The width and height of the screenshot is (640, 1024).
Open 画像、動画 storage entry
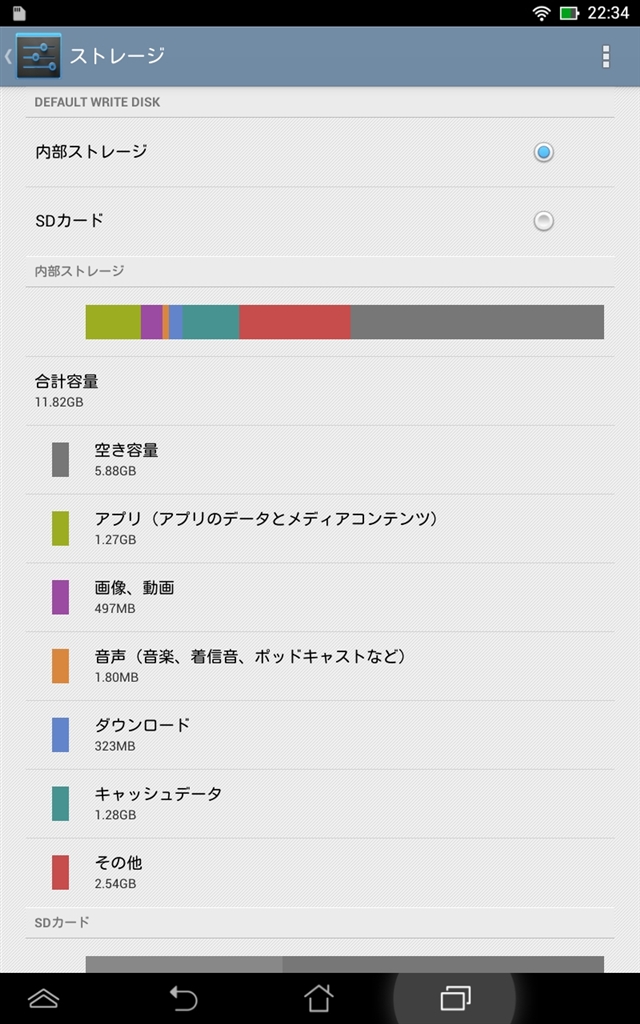pos(134,597)
